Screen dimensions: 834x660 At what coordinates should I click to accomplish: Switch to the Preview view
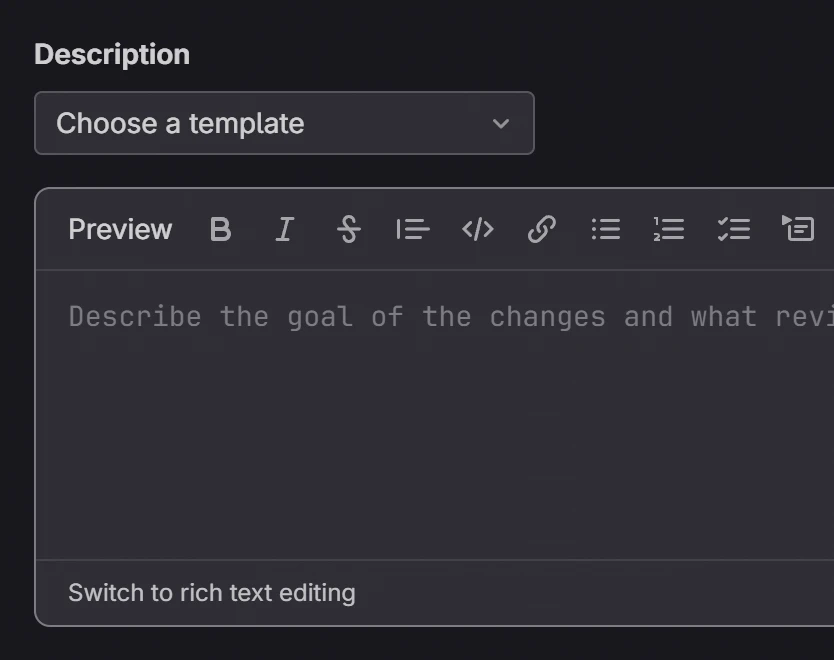coord(120,230)
